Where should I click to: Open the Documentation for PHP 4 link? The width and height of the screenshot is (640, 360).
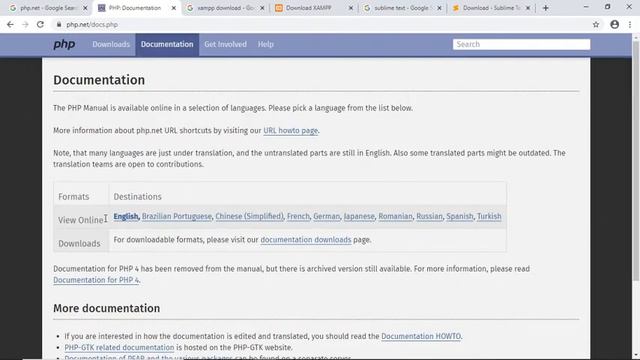pos(96,280)
